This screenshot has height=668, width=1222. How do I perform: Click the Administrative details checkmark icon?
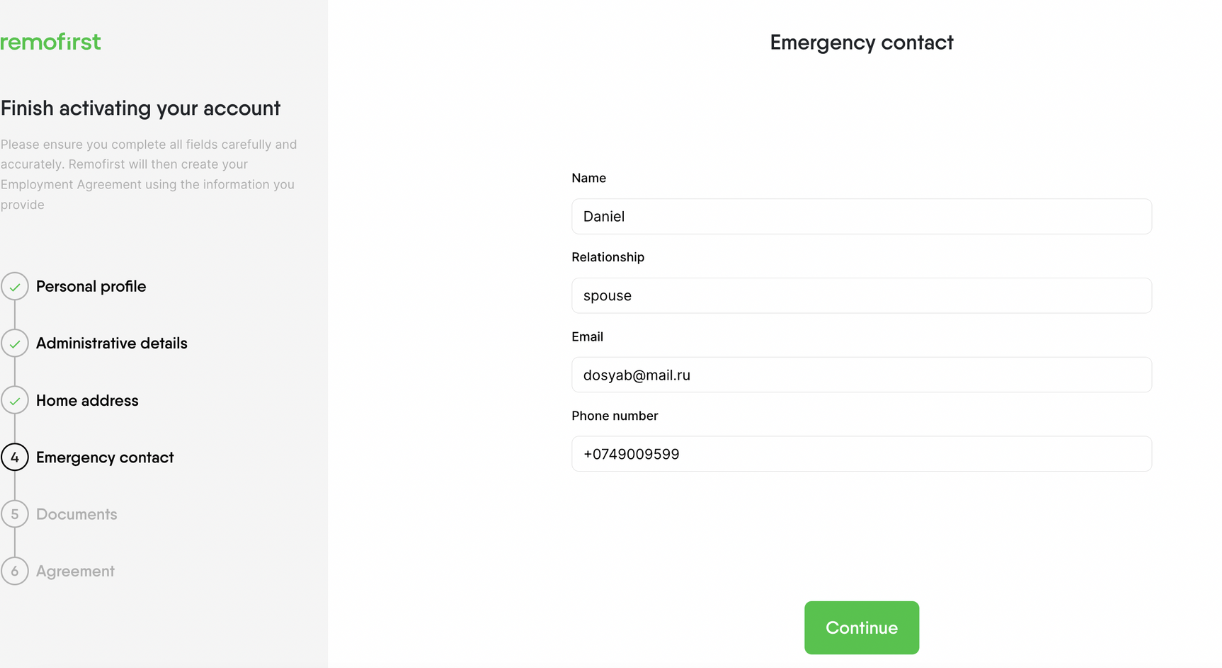click(x=14, y=344)
